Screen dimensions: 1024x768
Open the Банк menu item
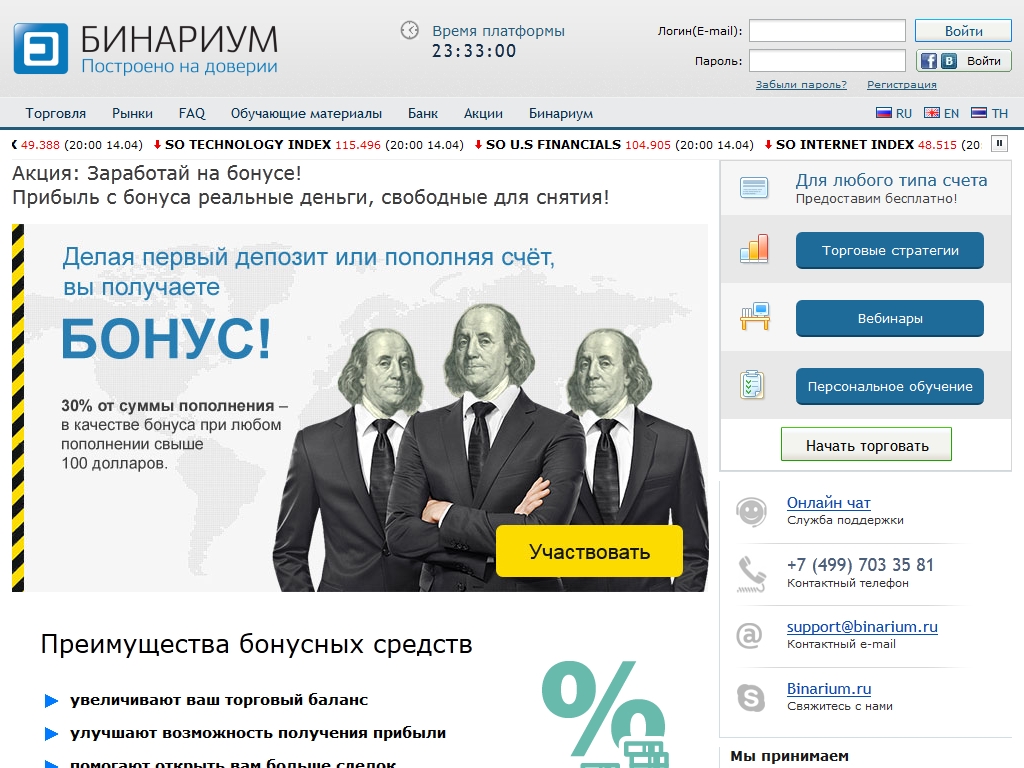click(423, 113)
